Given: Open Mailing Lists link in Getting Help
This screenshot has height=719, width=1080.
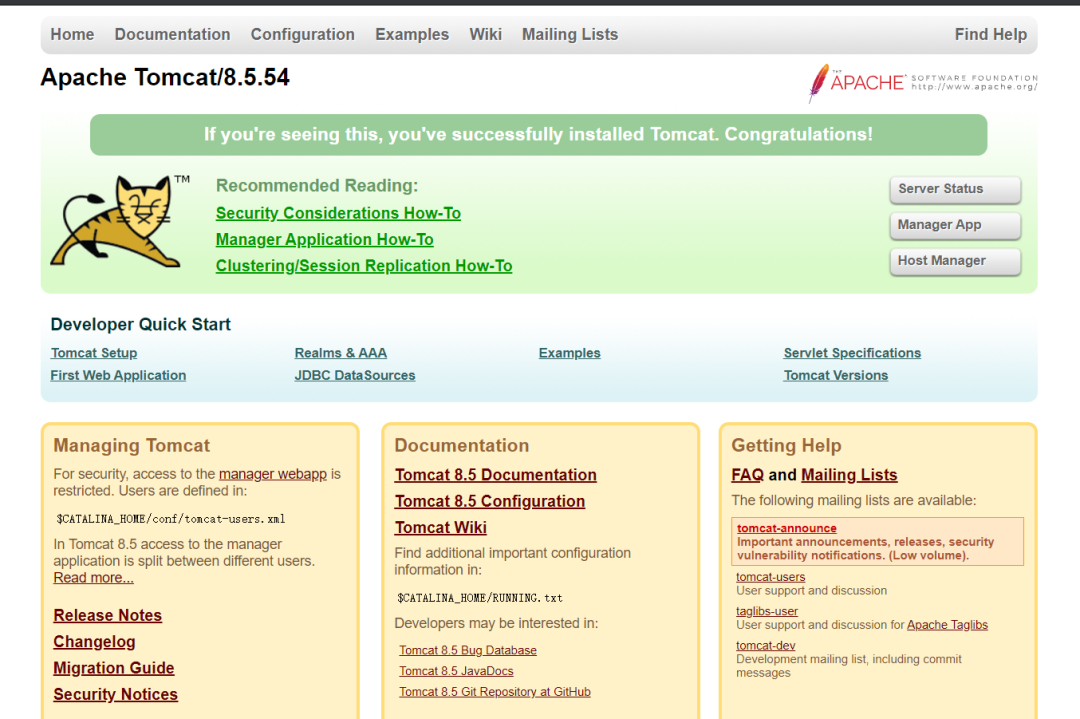Looking at the screenshot, I should (x=849, y=475).
